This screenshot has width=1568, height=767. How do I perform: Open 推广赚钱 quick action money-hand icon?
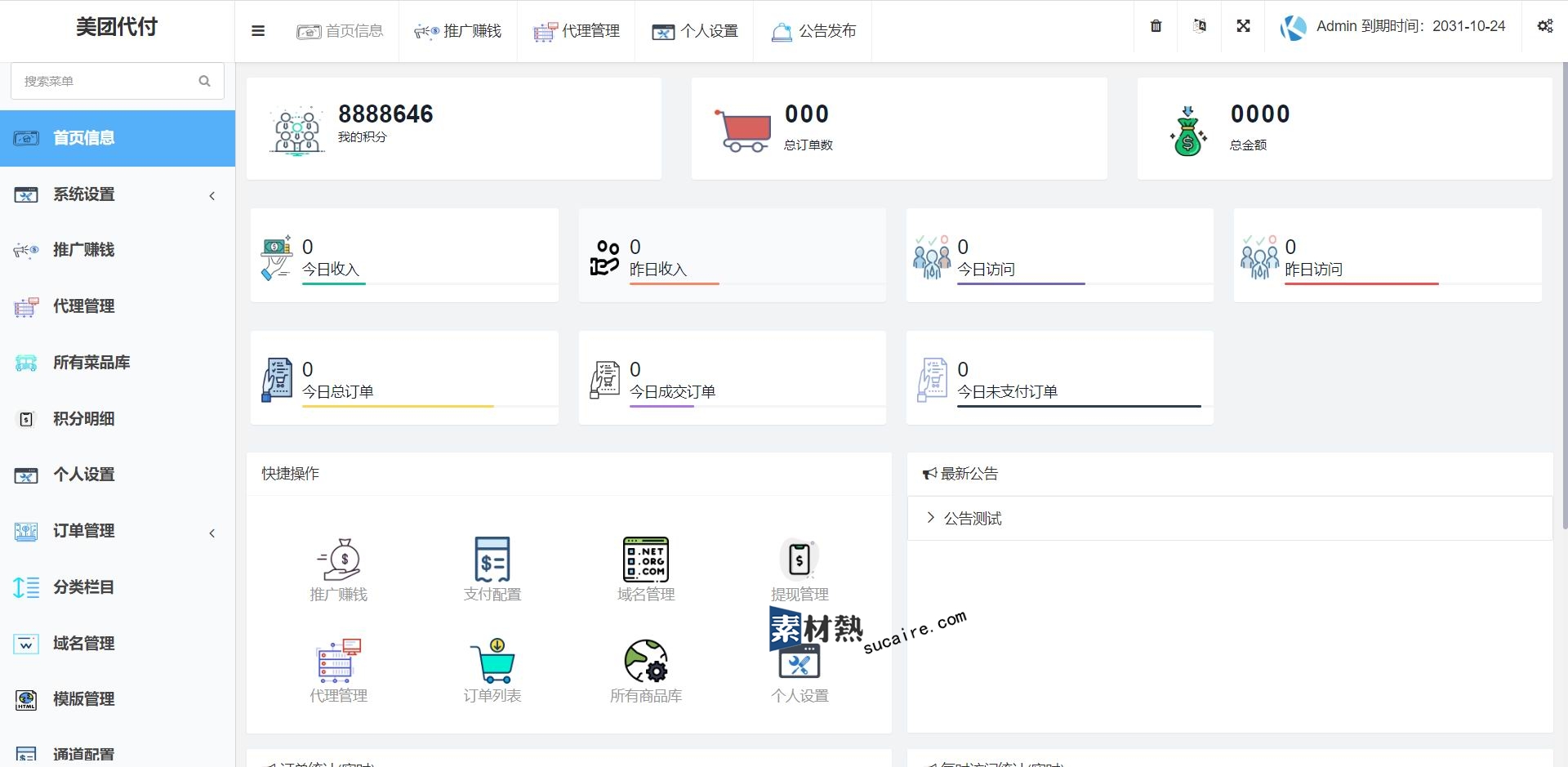(339, 560)
